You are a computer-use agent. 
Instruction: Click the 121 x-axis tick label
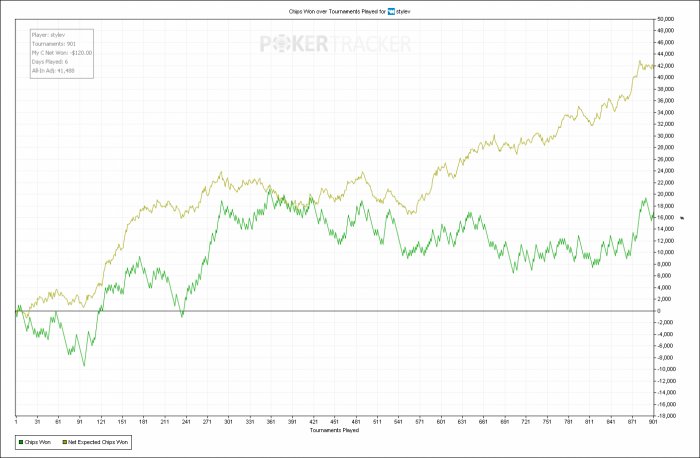point(101,421)
